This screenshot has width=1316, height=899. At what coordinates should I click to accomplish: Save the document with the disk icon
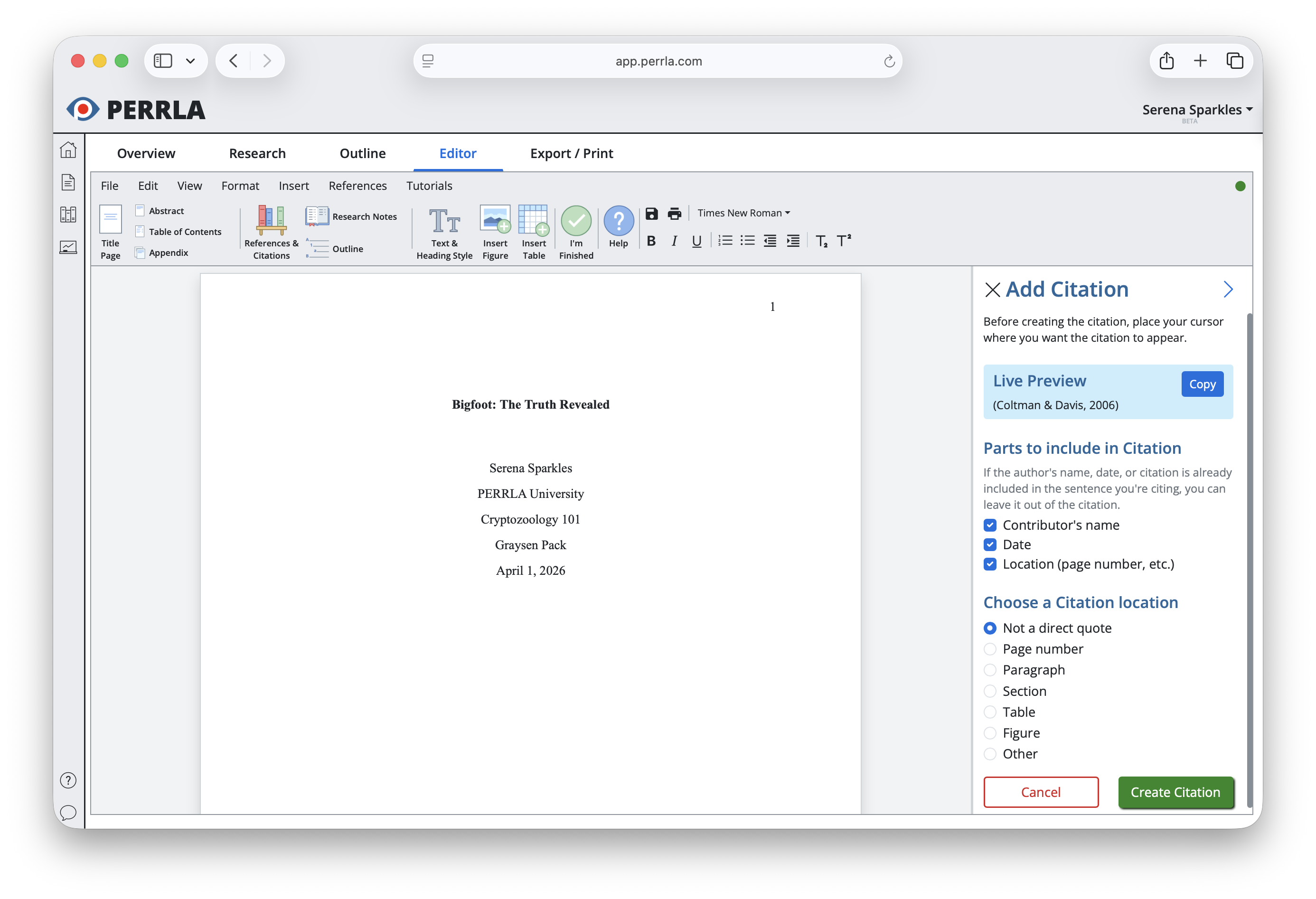(652, 214)
